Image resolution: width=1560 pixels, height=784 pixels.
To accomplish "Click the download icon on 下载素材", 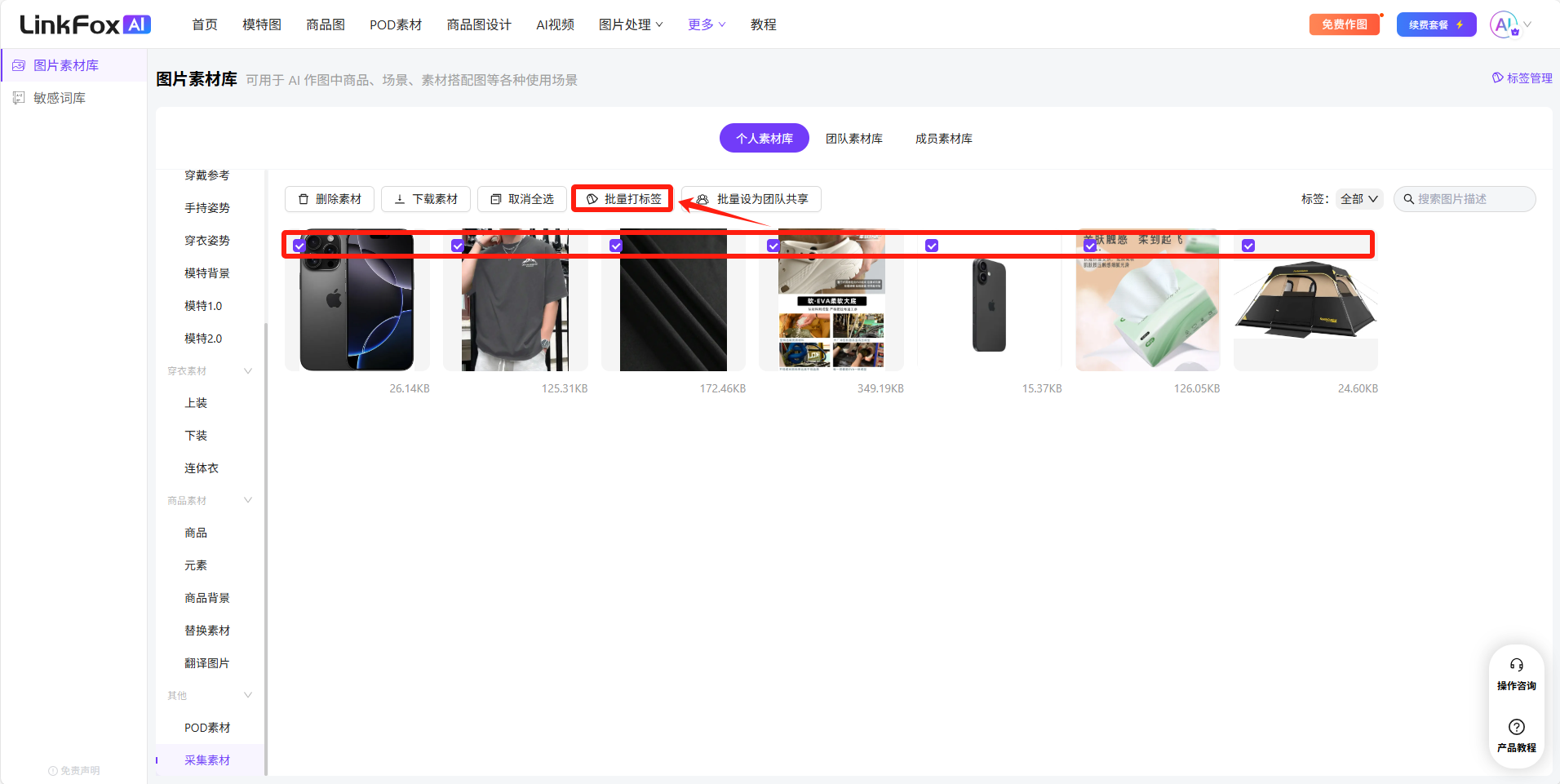I will tap(400, 199).
